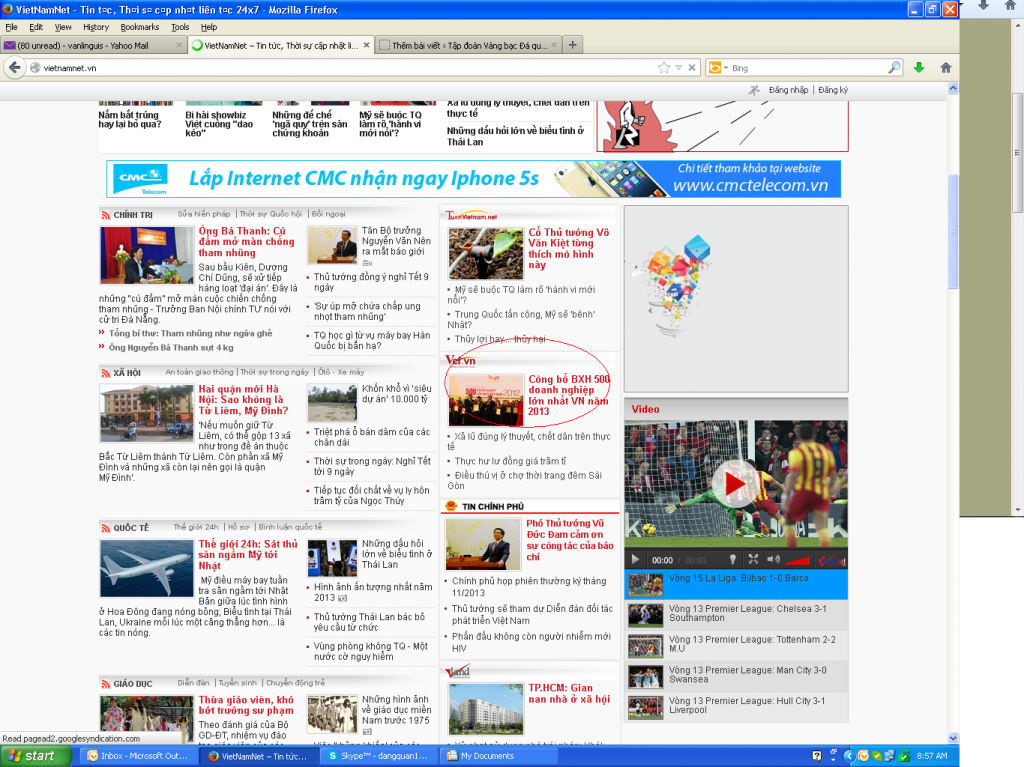Open My Documents from the taskbar

coord(500,756)
